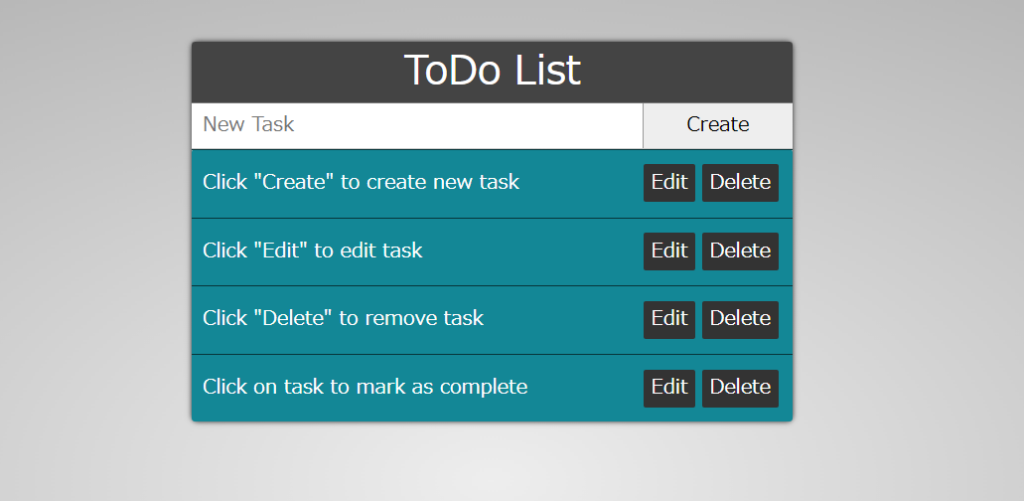1024x501 pixels.
Task: Click blank teal space in the 'Click "Create"' row
Action: click(581, 182)
